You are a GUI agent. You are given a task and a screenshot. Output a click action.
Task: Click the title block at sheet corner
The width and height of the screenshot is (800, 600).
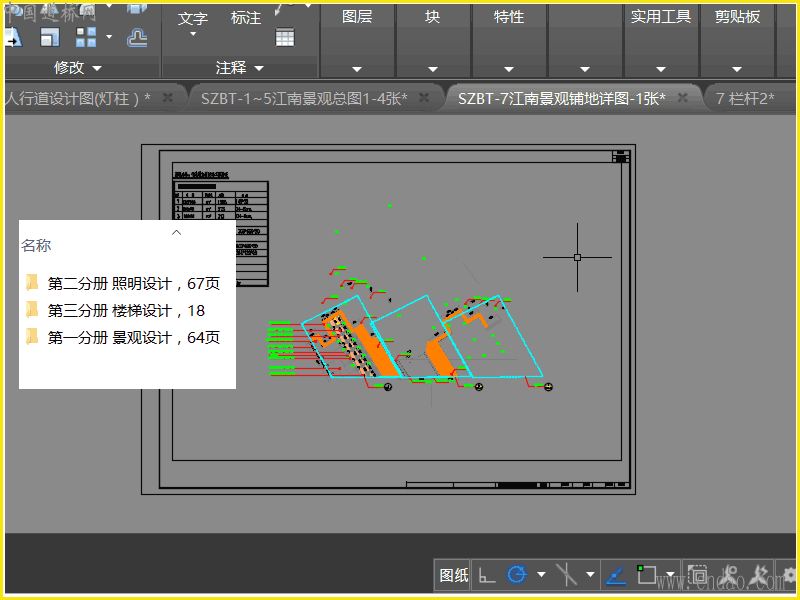click(518, 485)
